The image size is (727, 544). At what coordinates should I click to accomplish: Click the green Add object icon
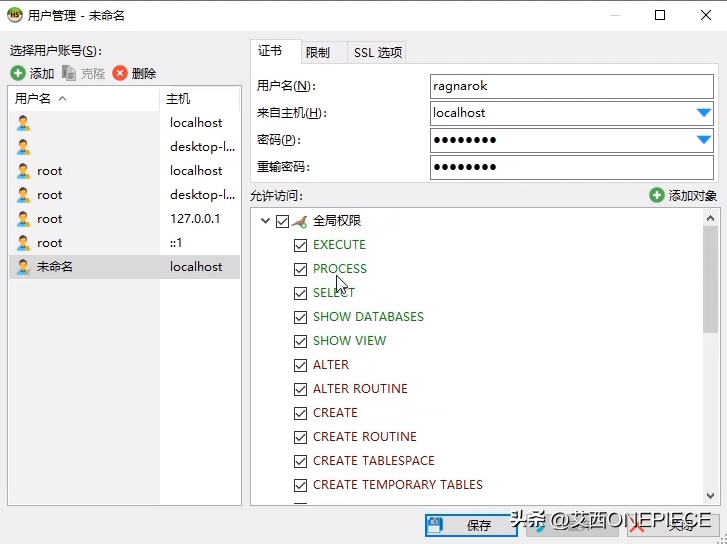(x=656, y=196)
